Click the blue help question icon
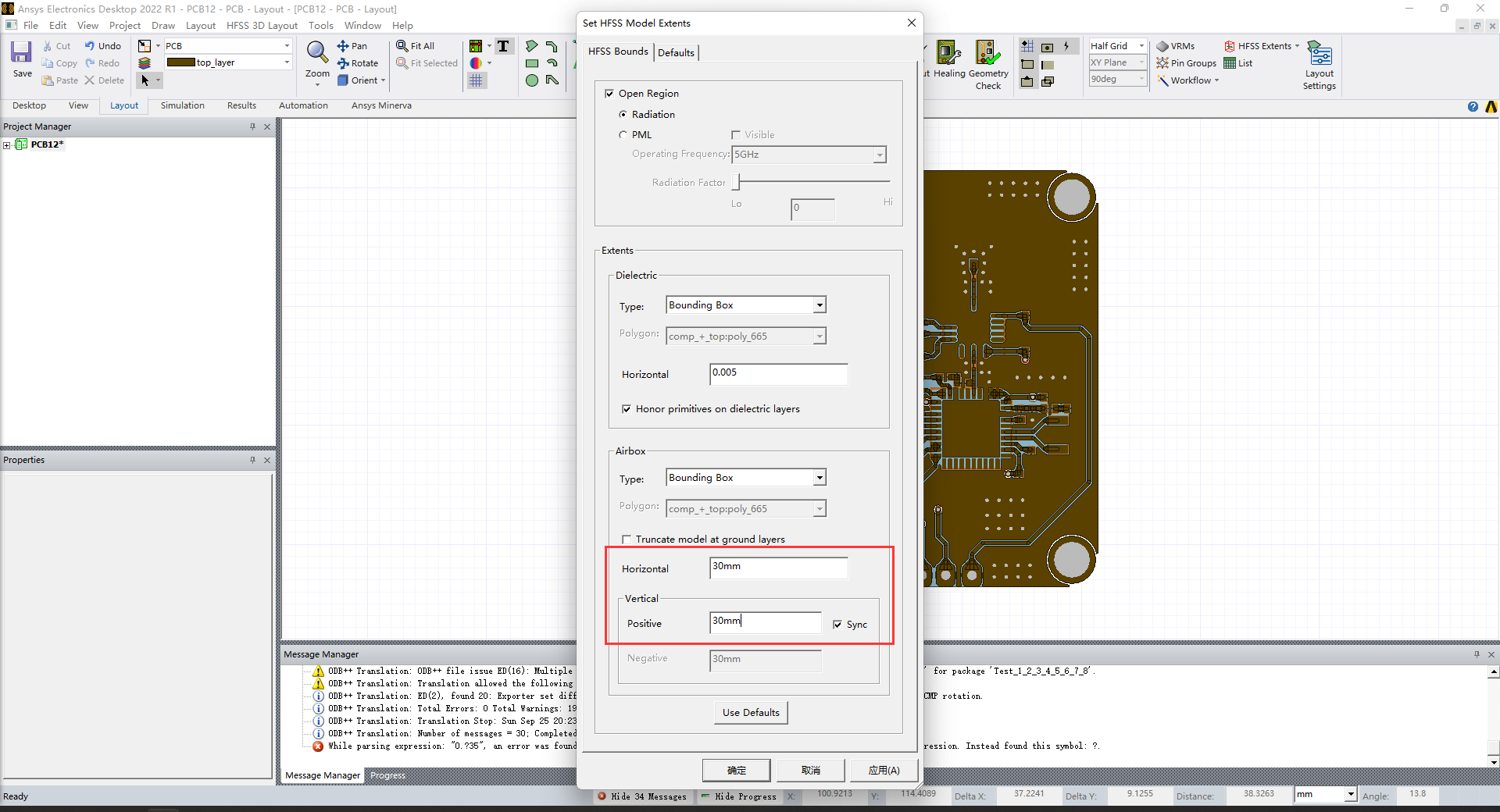The image size is (1500, 812). pos(1473,107)
